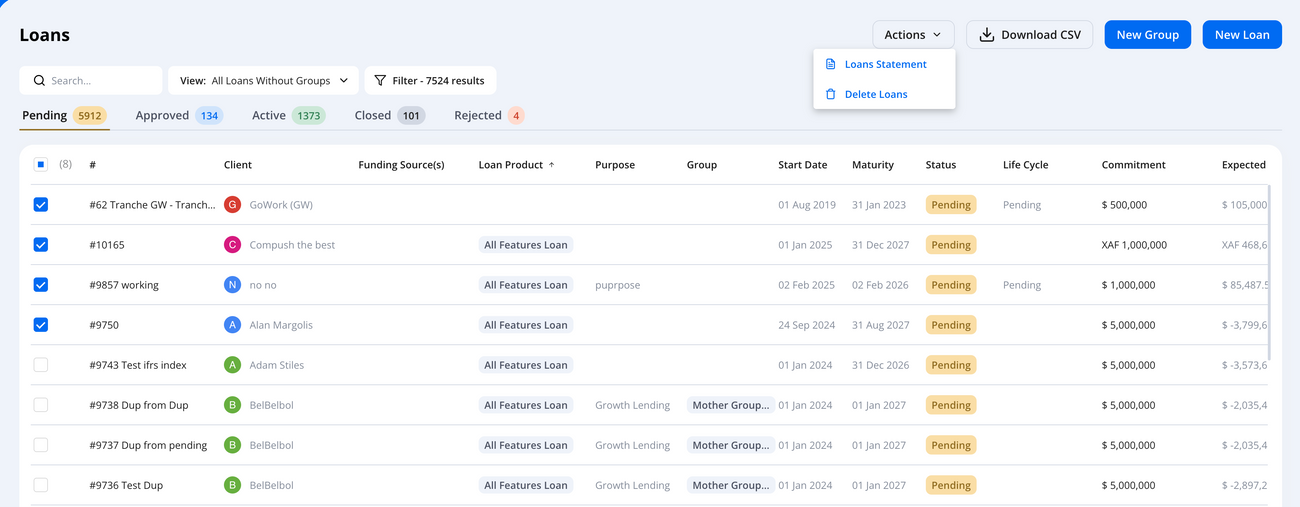Click the Delete Loans trash icon
The width and height of the screenshot is (1300, 507).
click(831, 94)
